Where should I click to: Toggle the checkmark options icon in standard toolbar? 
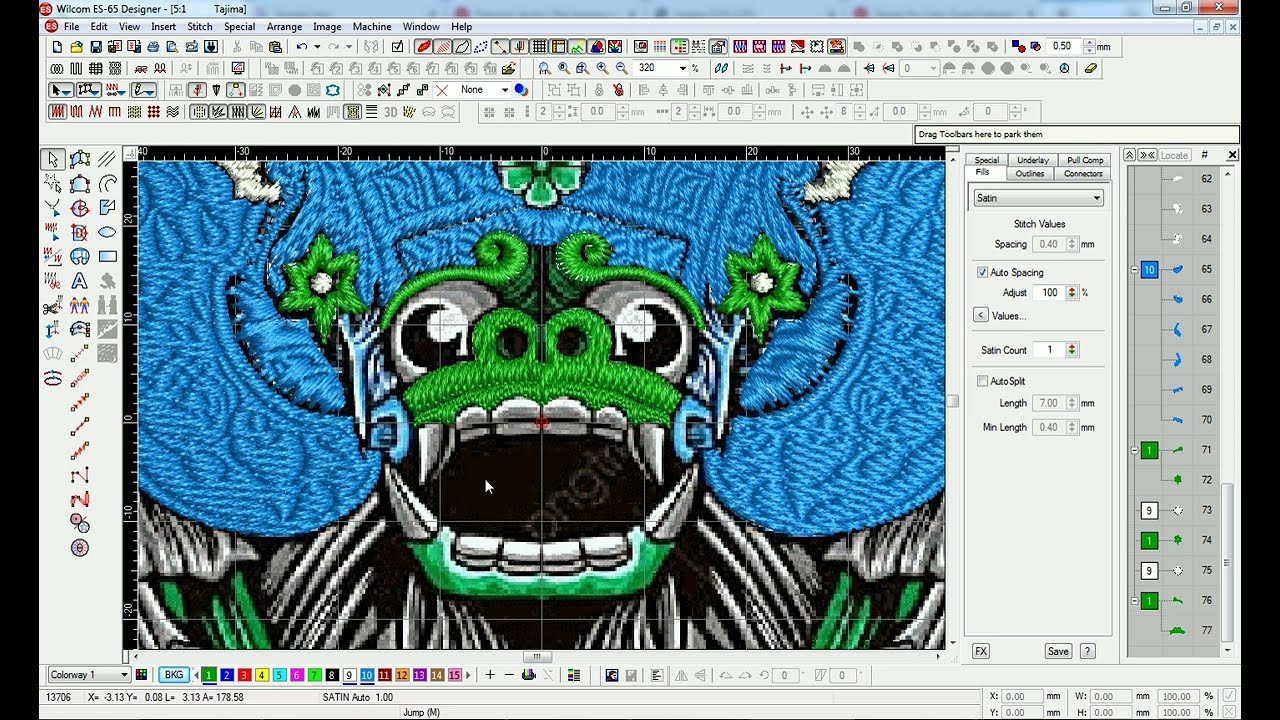(x=398, y=47)
